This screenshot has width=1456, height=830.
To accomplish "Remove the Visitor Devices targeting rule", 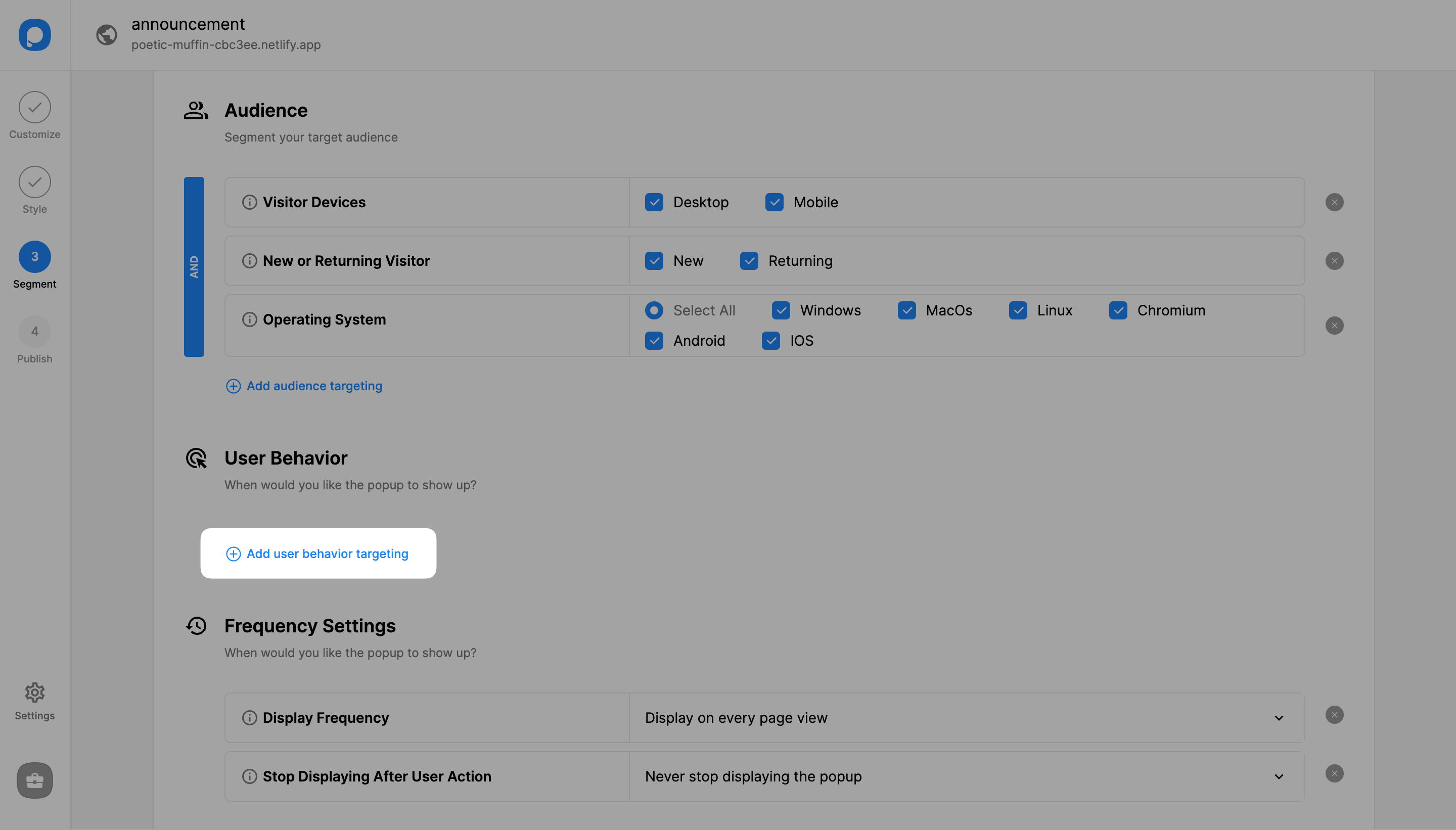I will 1334,202.
